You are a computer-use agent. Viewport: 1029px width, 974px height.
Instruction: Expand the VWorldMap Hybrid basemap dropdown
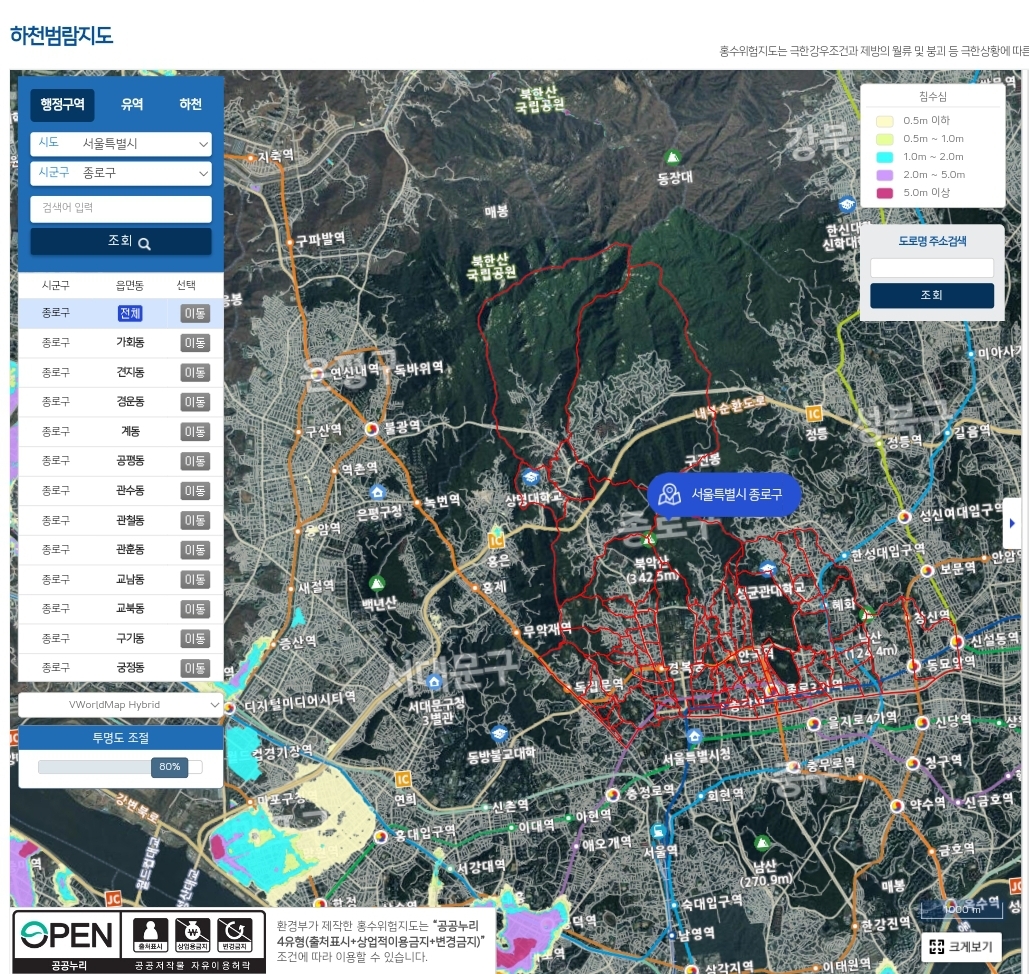click(121, 705)
